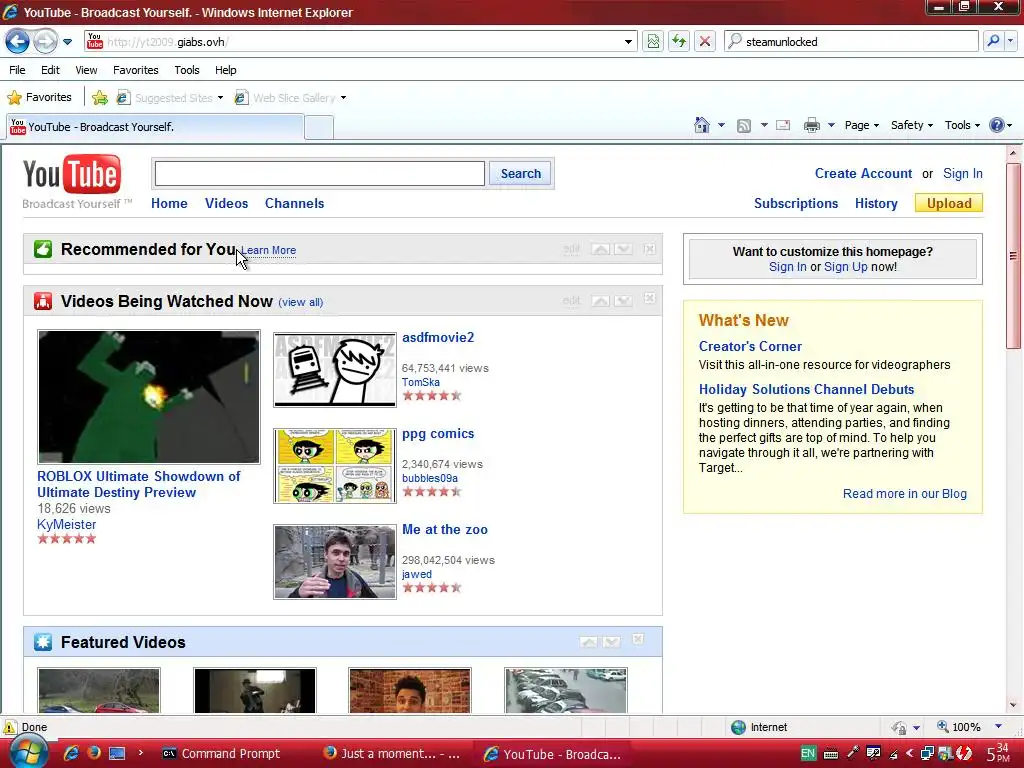
Task: Click the magnifier Search button beside steamunlocked
Action: coord(993,41)
